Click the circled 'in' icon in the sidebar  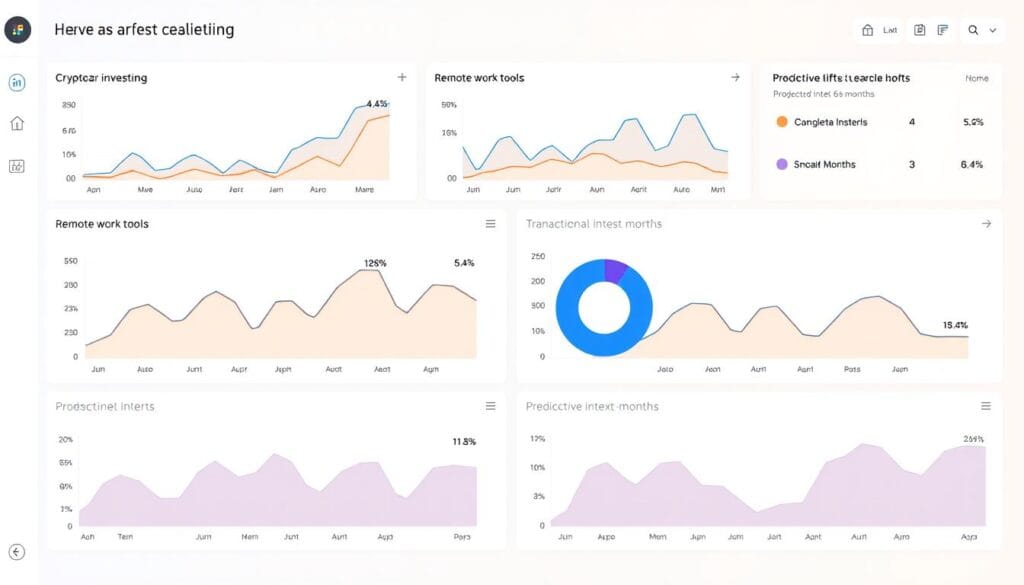[x=17, y=82]
